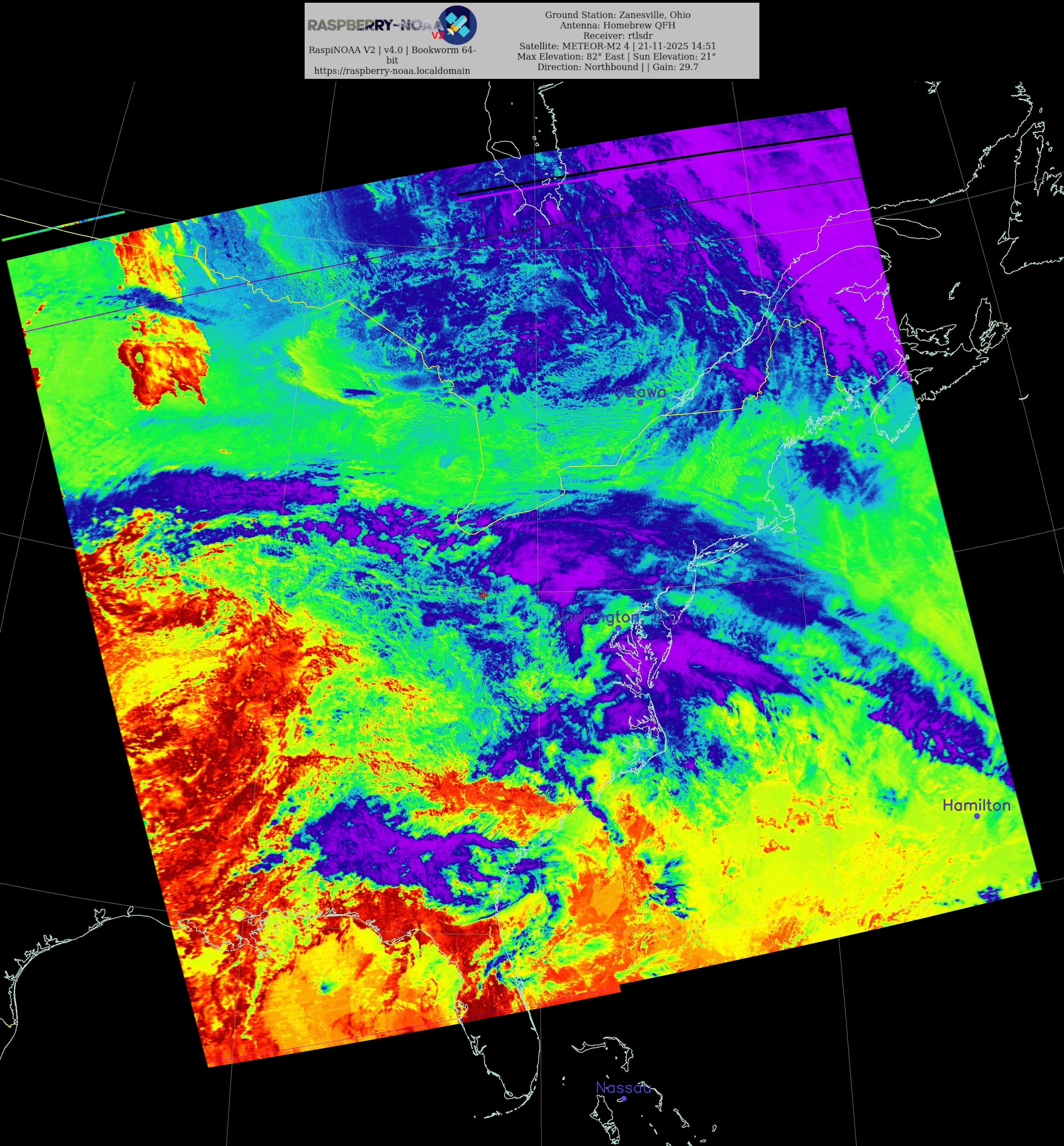Click the Max Elevation and Sun Elevation line
This screenshot has width=1064, height=1146.
[616, 56]
